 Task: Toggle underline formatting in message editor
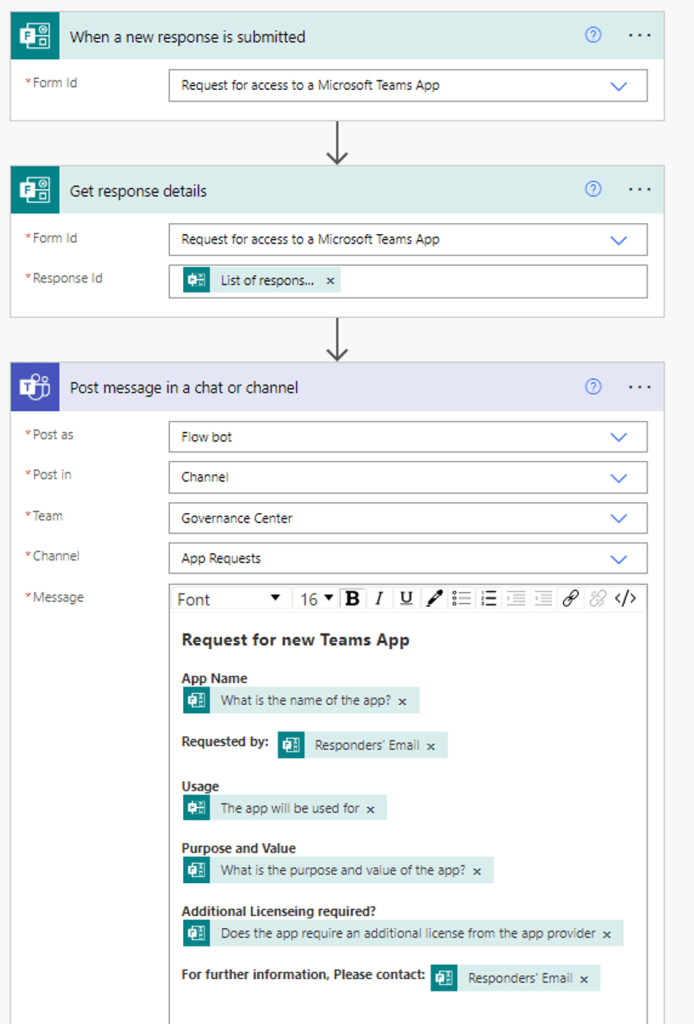click(406, 598)
